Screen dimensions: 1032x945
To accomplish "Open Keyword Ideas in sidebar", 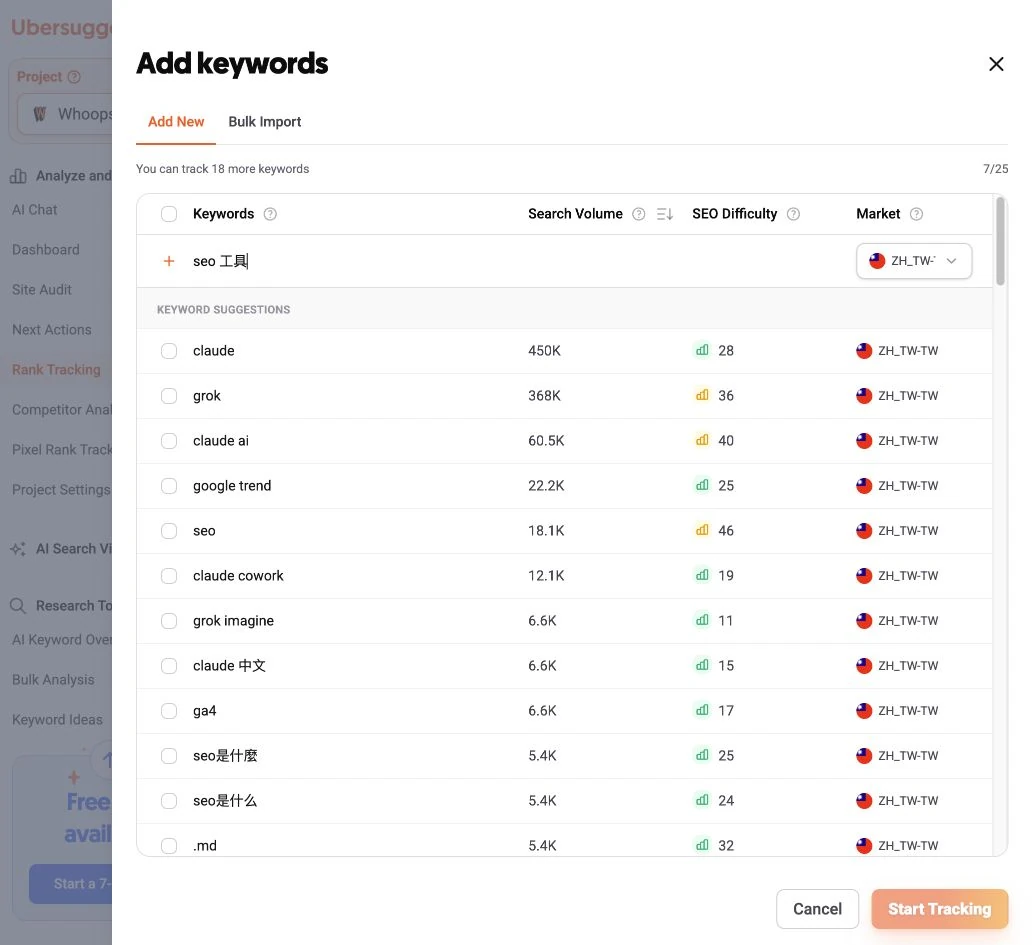I will [57, 719].
